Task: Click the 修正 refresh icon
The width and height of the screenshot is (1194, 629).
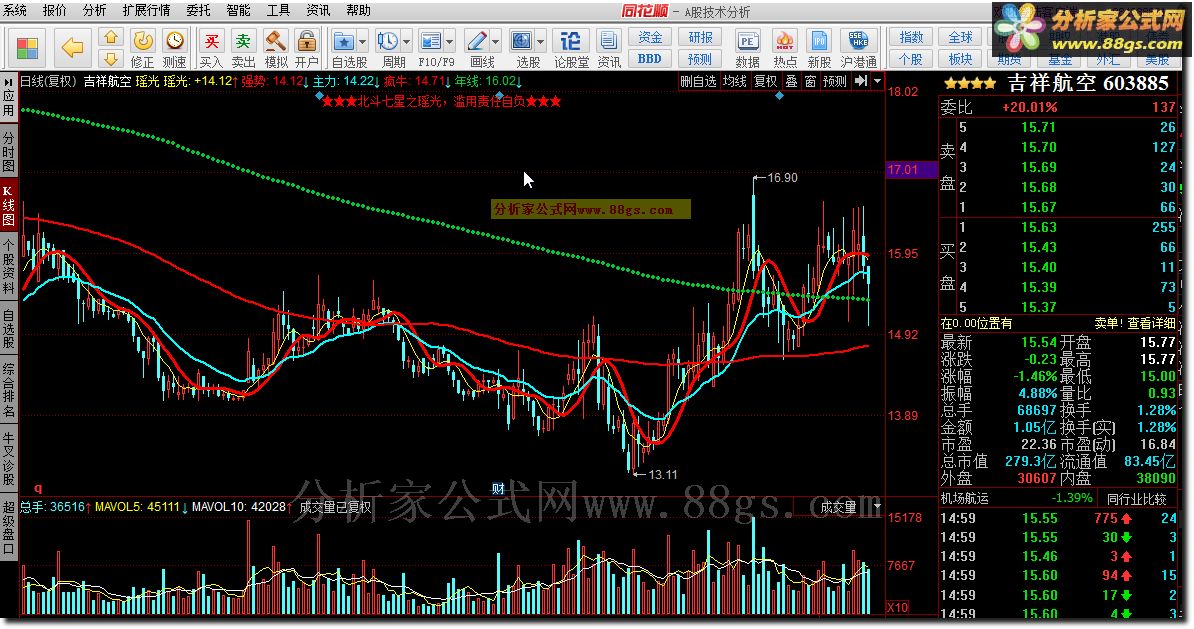Action: pyautogui.click(x=142, y=40)
